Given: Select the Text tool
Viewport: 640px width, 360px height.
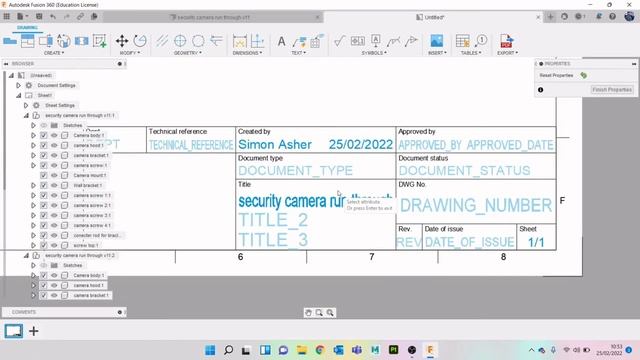Looking at the screenshot, I should [x=281, y=41].
